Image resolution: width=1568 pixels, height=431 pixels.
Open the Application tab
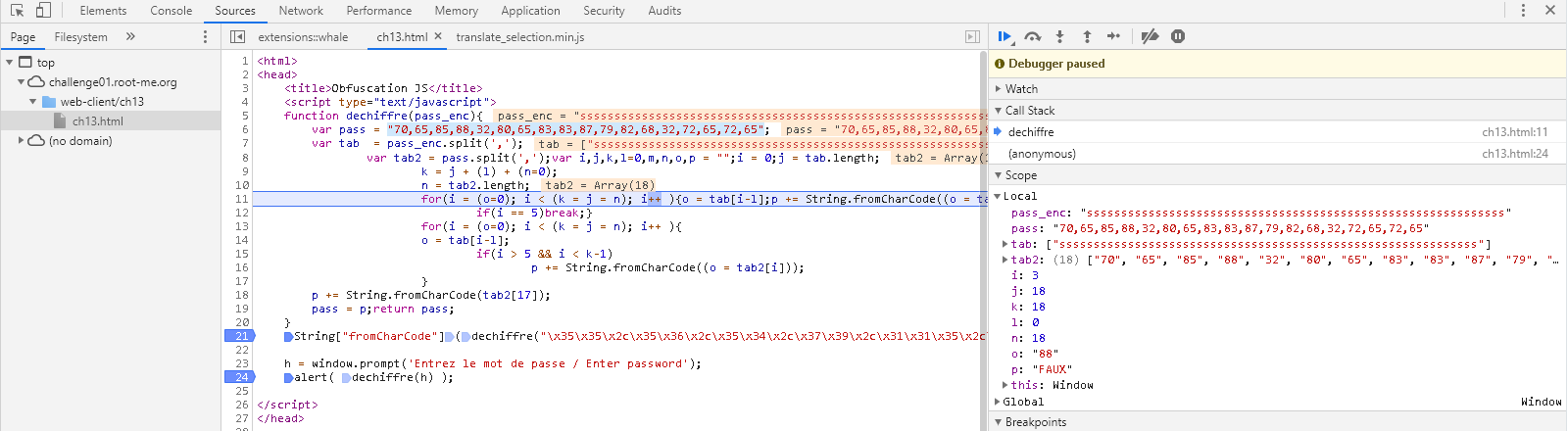click(531, 11)
